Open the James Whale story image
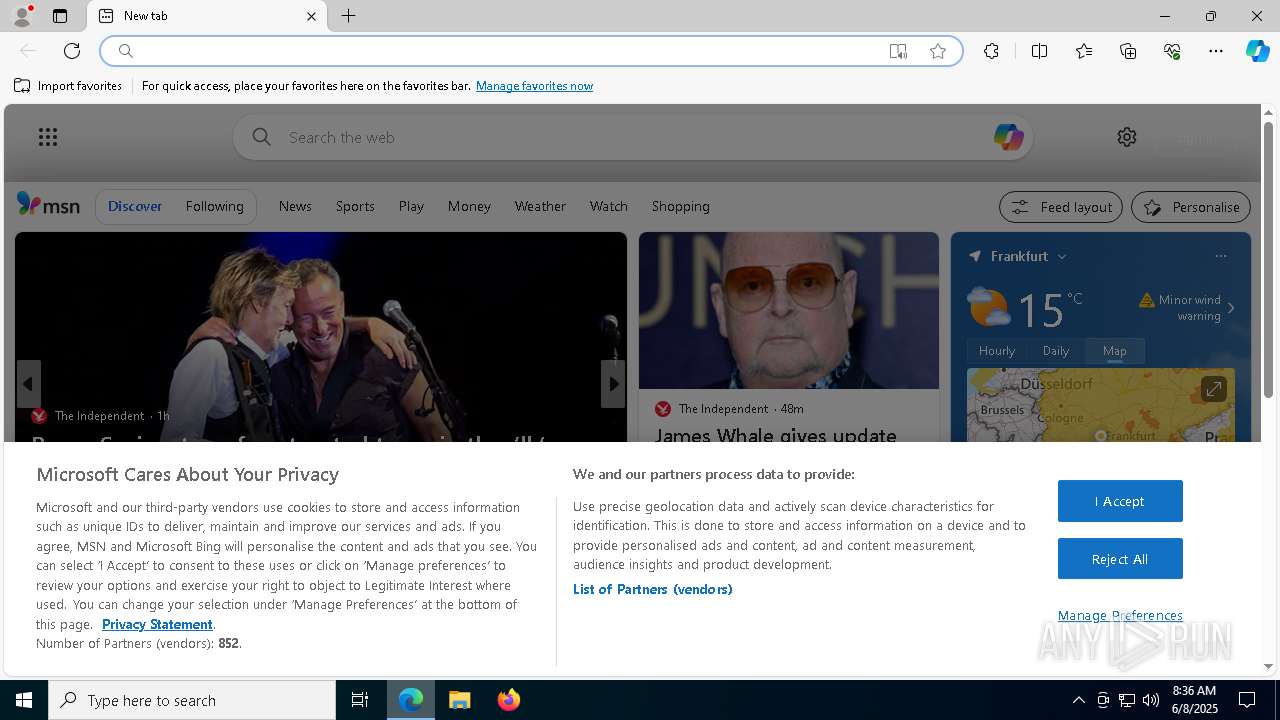The height and width of the screenshot is (720, 1280). point(789,311)
